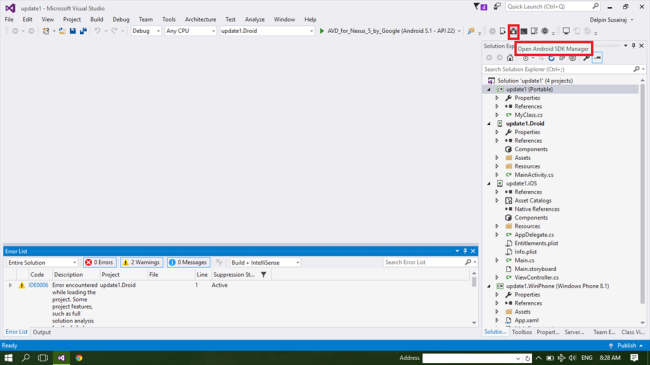The image size is (650, 365).
Task: Start debugging with green play arrow
Action: 322,31
